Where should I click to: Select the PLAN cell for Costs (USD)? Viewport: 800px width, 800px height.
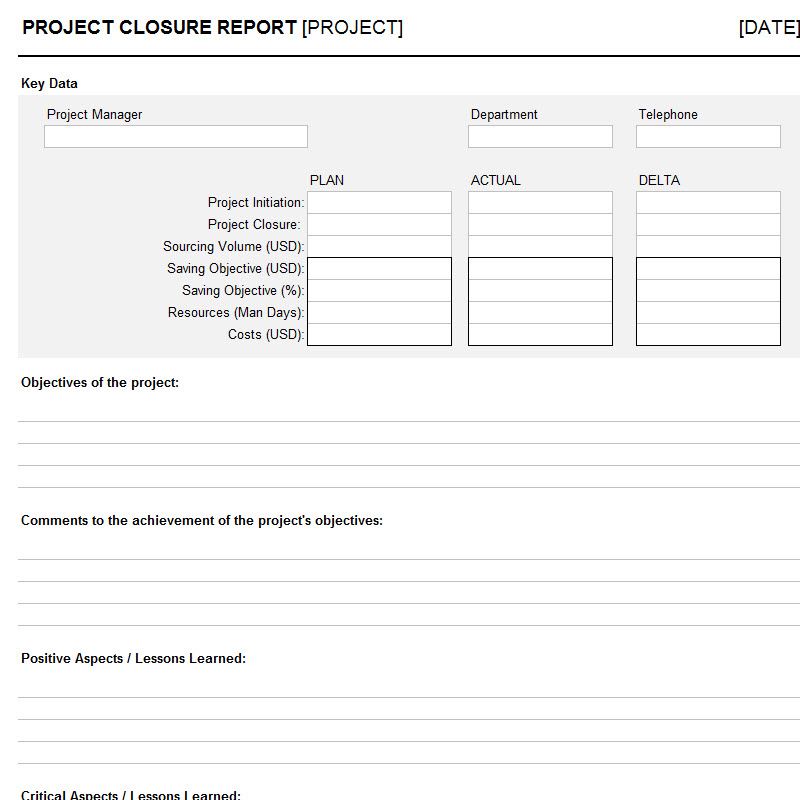tap(379, 335)
